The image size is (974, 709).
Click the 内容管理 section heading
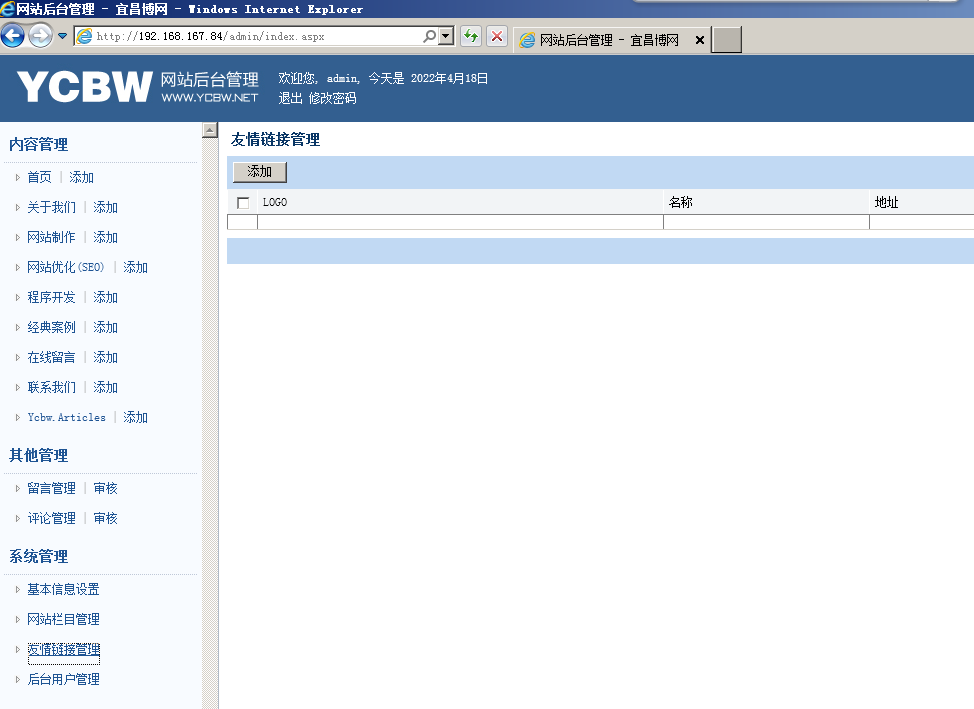(38, 143)
